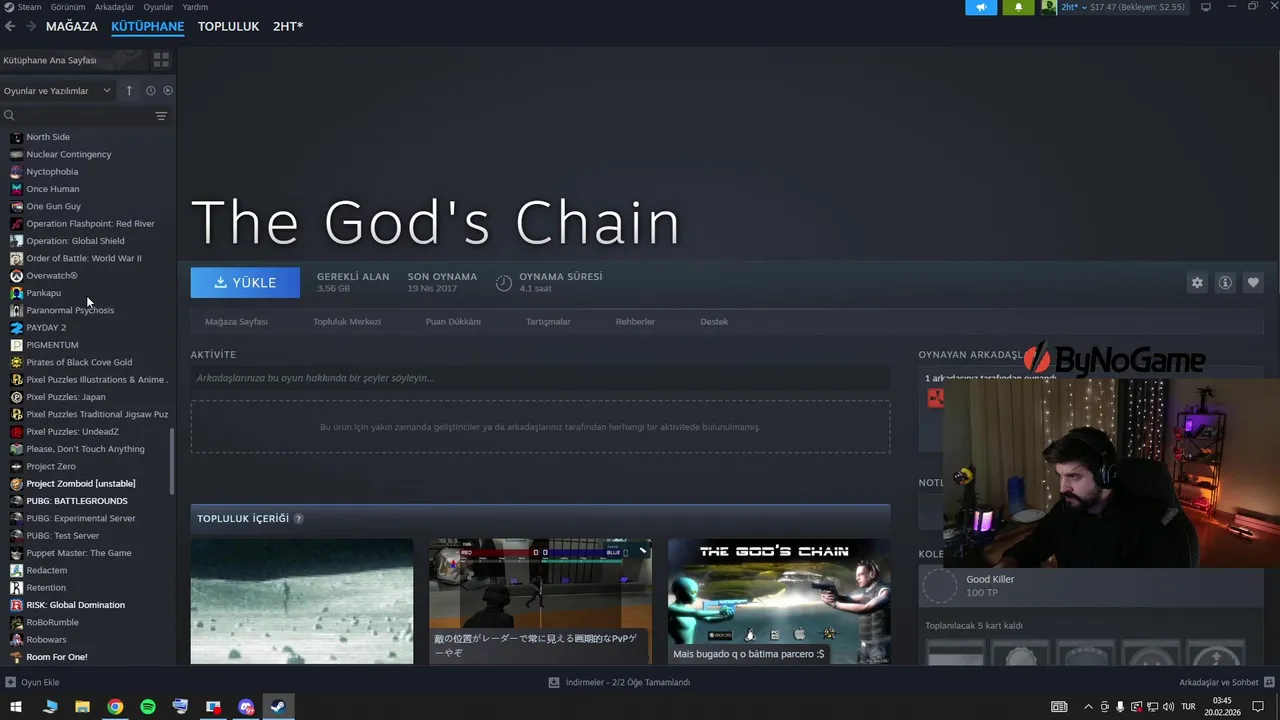Click the sort ascending arrow icon

coord(129,91)
